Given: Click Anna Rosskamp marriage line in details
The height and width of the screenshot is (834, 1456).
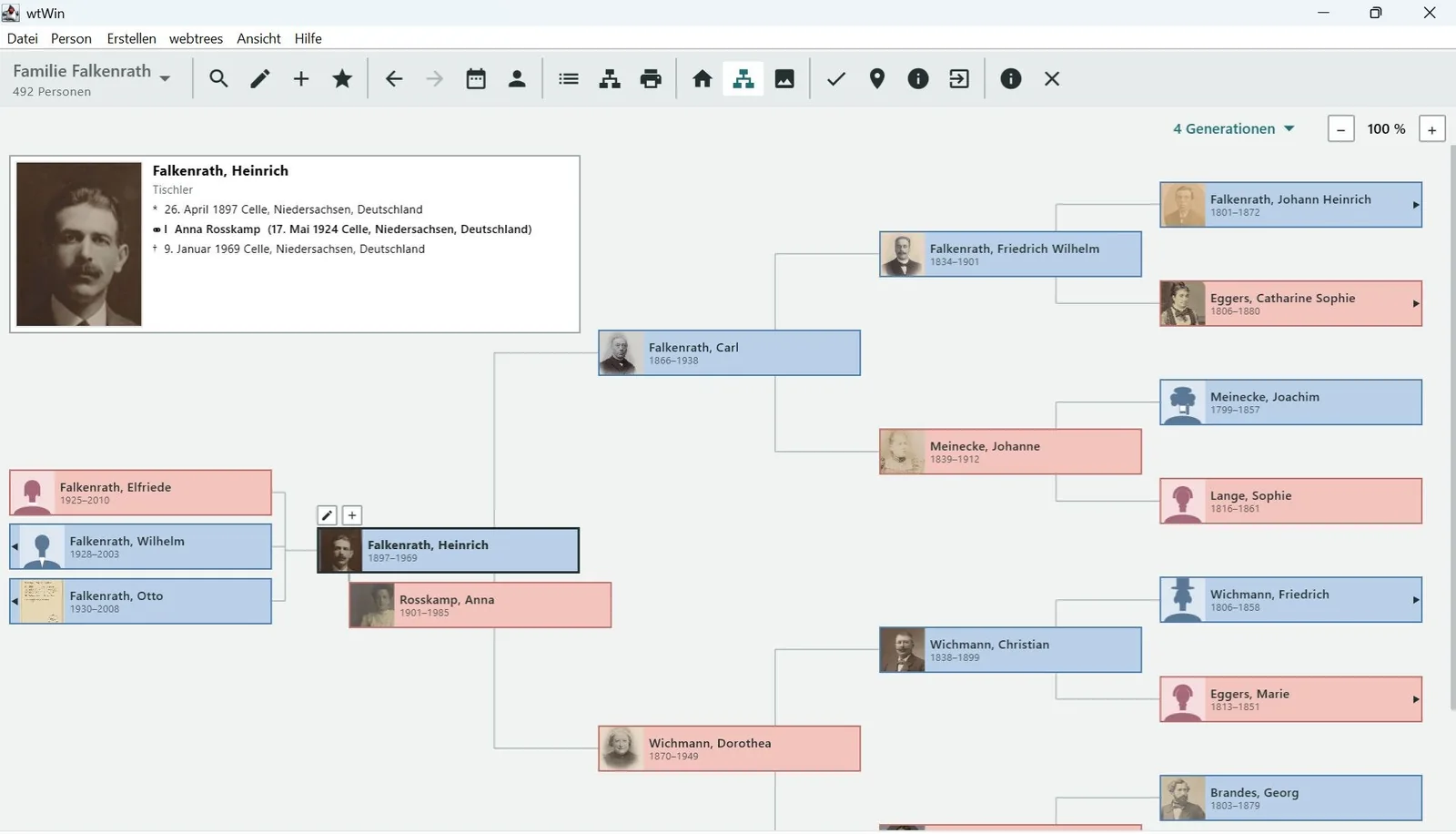Looking at the screenshot, I should (x=342, y=229).
